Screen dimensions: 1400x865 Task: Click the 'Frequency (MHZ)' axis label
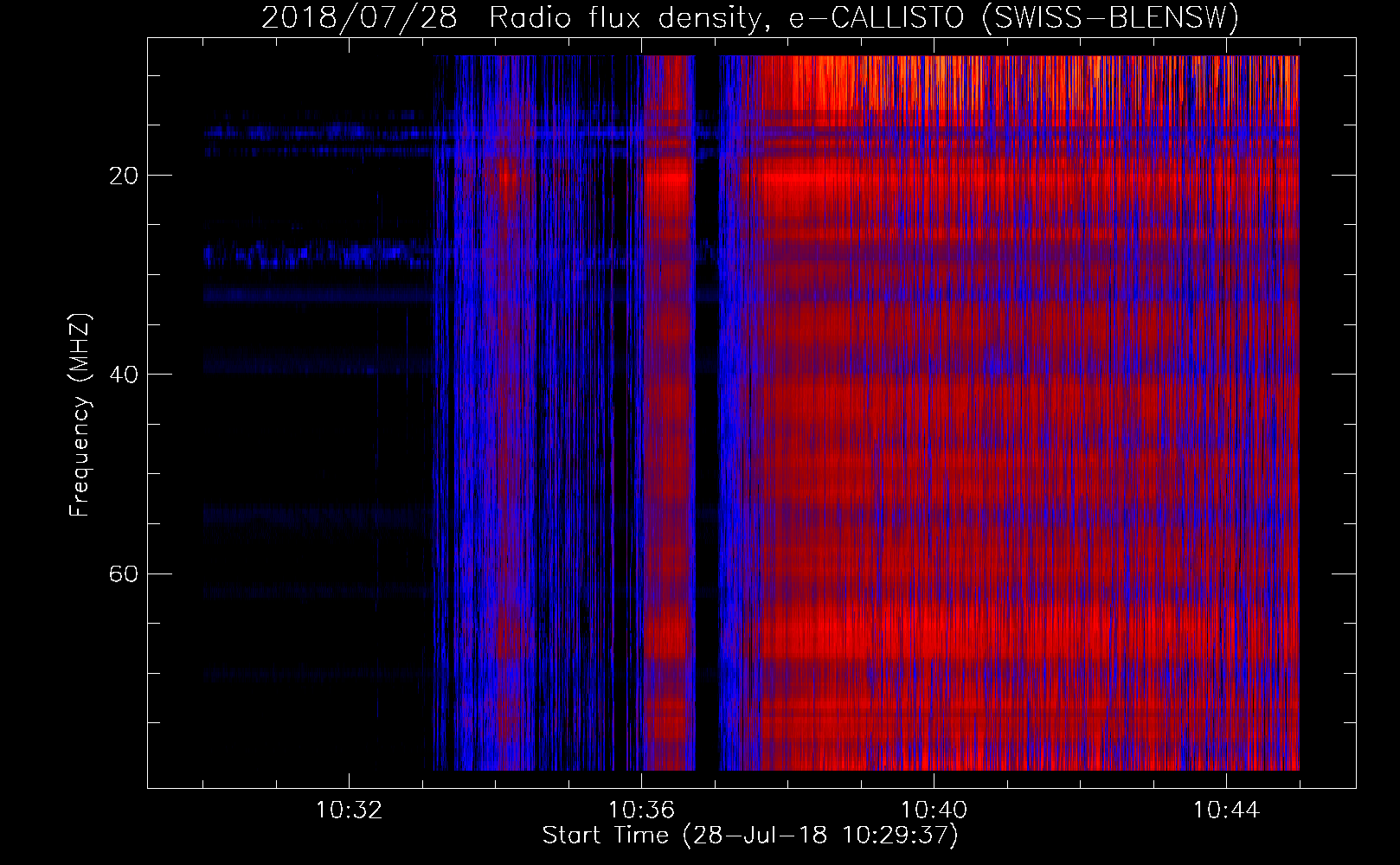click(80, 415)
